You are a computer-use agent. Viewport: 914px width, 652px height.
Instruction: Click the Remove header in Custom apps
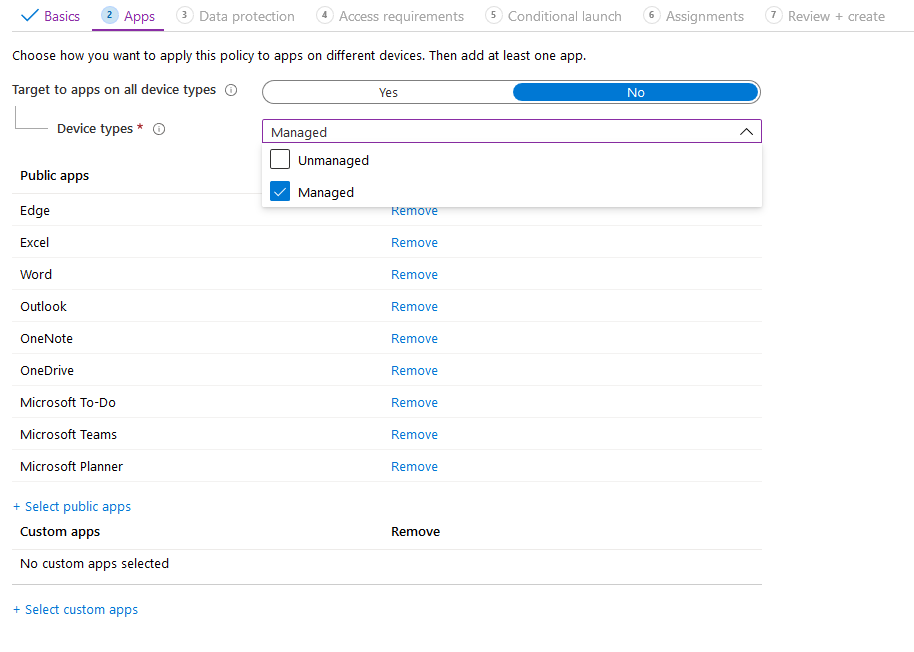pos(415,532)
